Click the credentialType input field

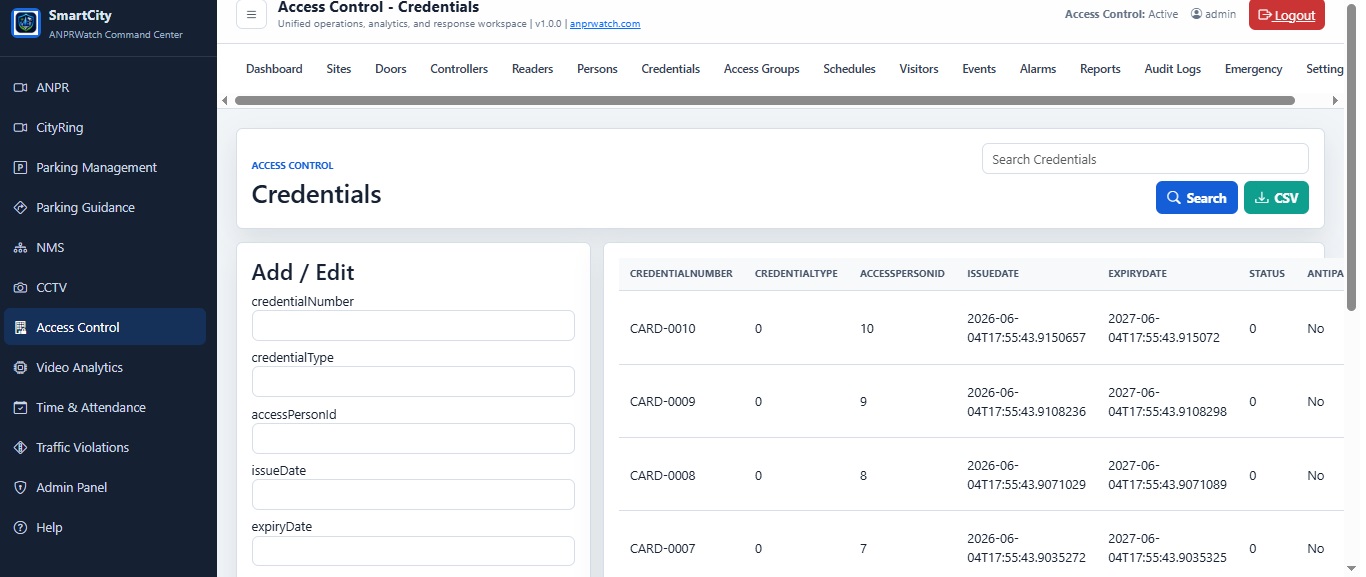coord(413,381)
